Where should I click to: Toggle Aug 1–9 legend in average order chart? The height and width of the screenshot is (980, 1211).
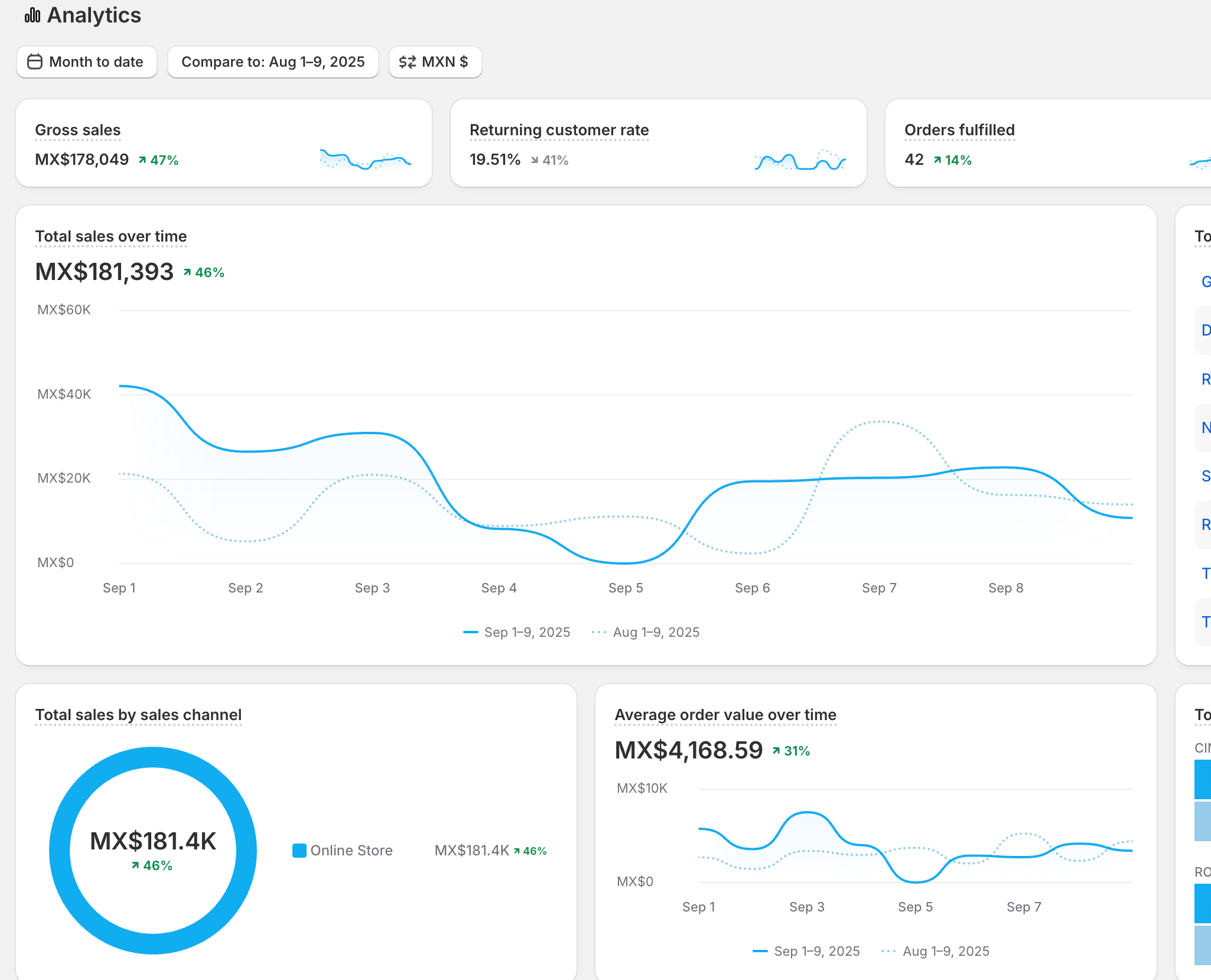[935, 951]
